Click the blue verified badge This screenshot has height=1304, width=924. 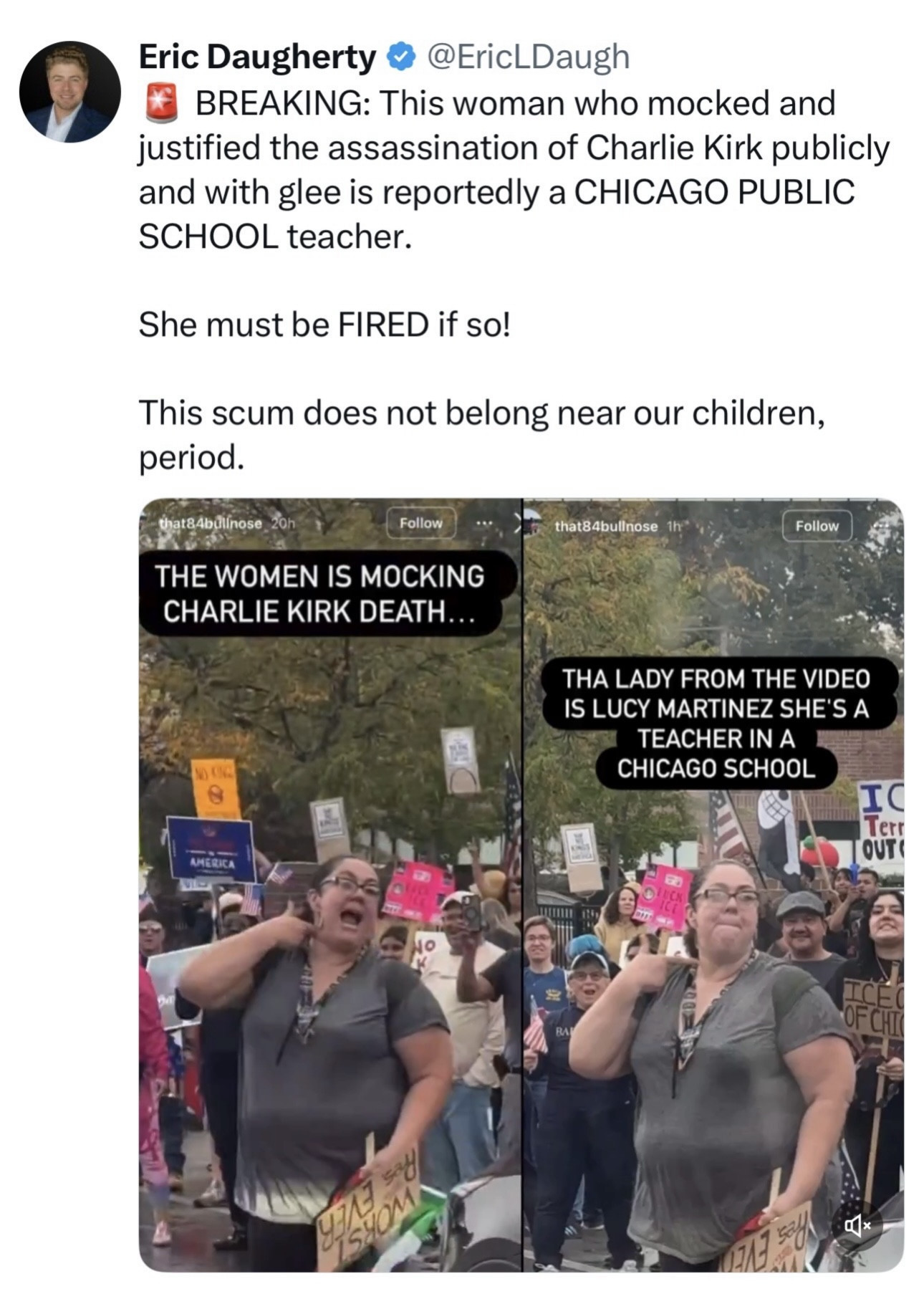402,57
